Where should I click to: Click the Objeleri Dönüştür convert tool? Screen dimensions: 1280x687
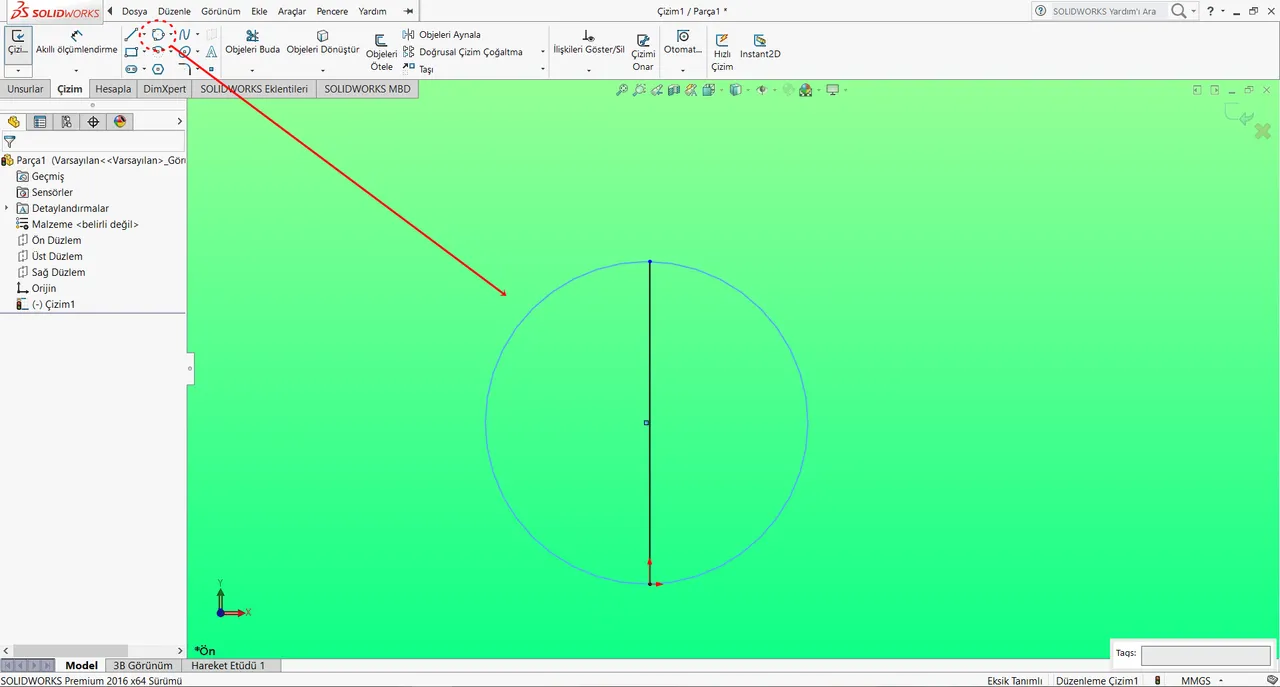click(x=322, y=42)
